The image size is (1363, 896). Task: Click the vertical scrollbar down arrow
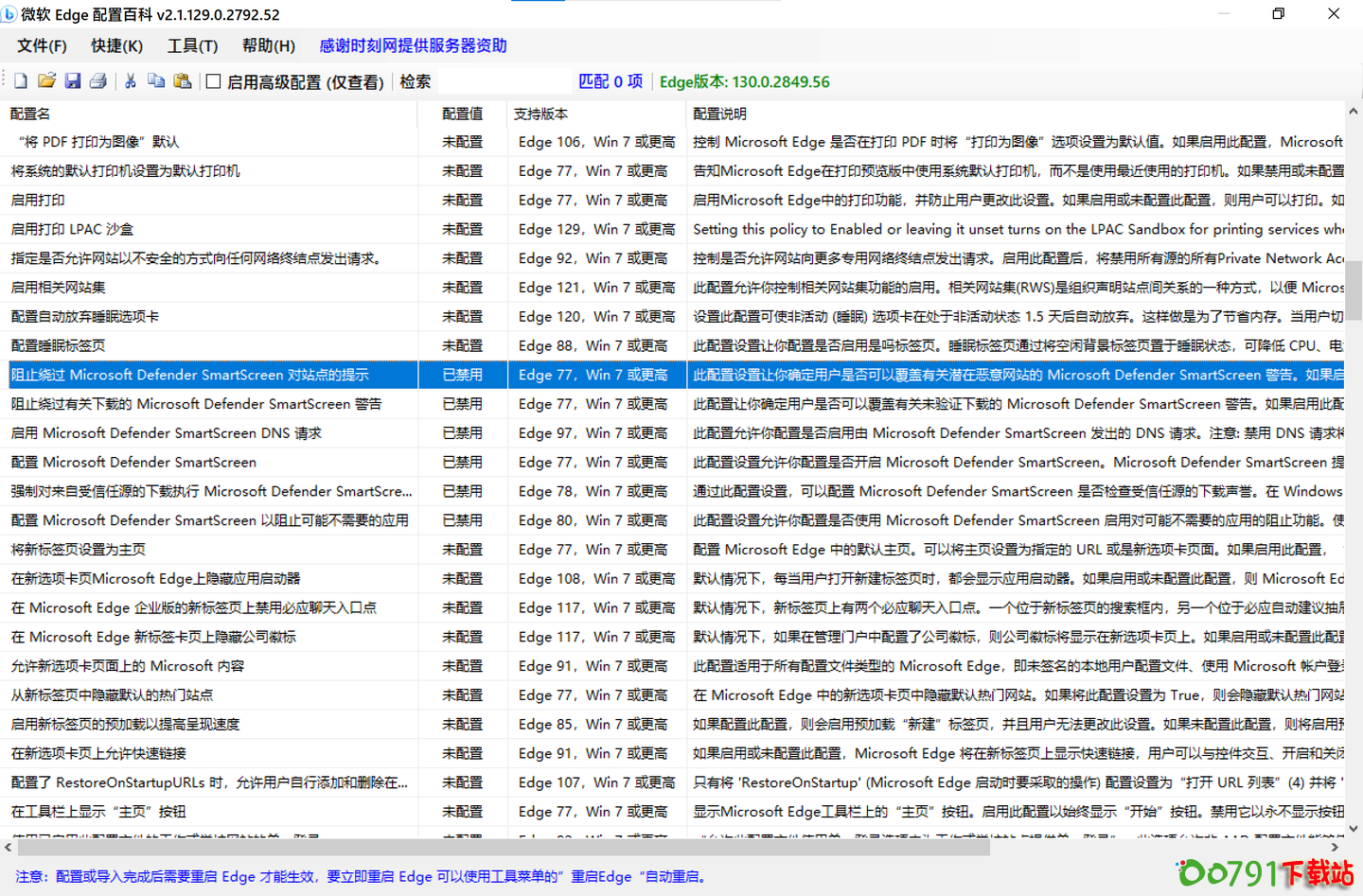[1354, 828]
